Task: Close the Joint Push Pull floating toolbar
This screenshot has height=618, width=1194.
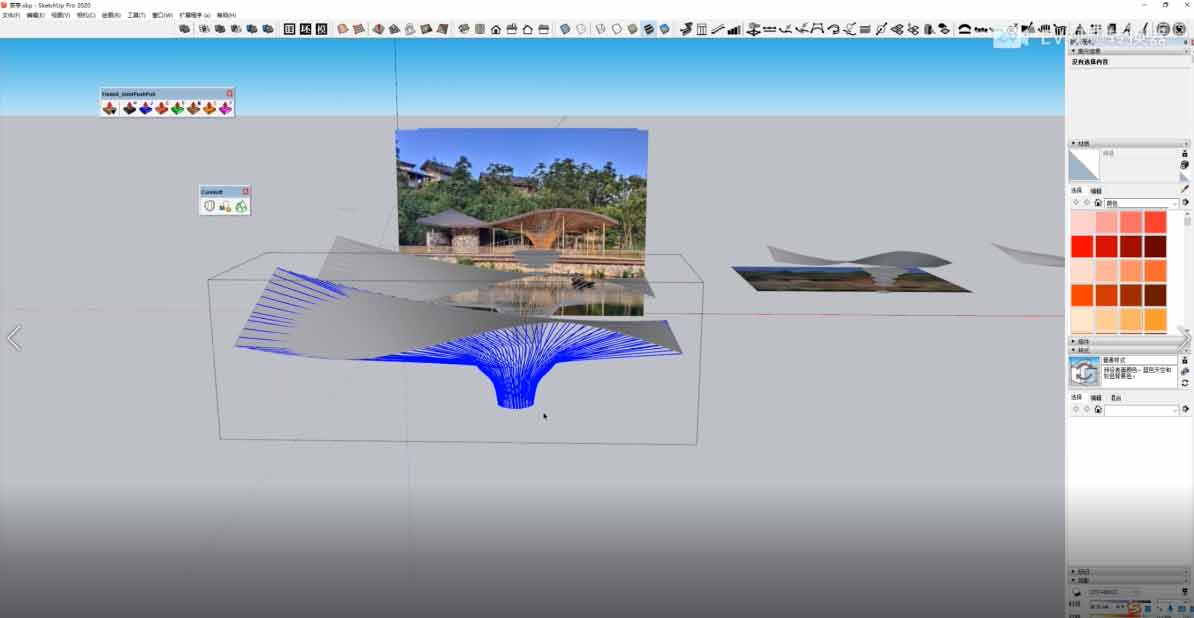Action: click(x=229, y=94)
